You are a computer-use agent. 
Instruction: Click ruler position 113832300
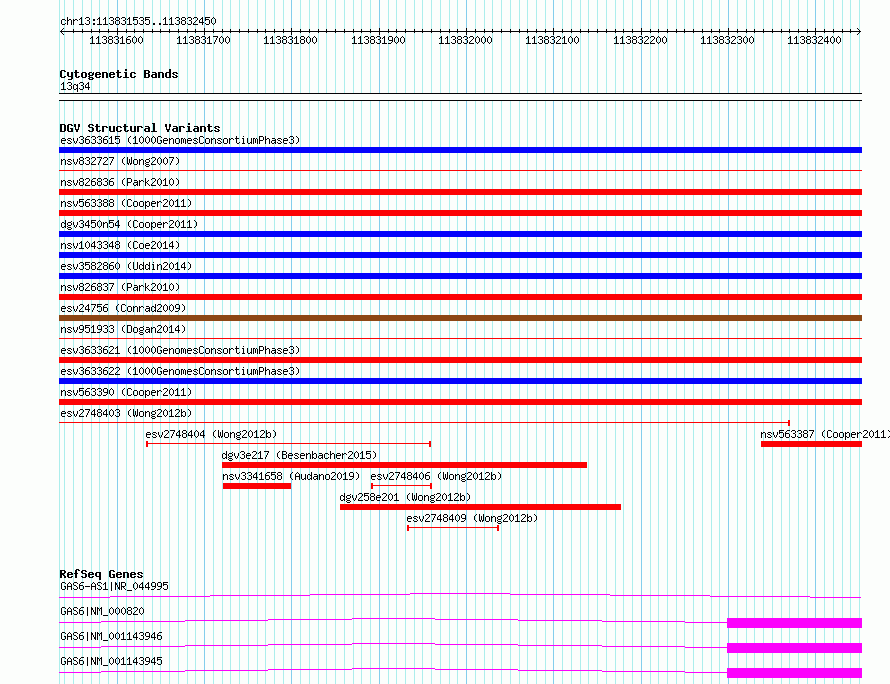tap(727, 40)
